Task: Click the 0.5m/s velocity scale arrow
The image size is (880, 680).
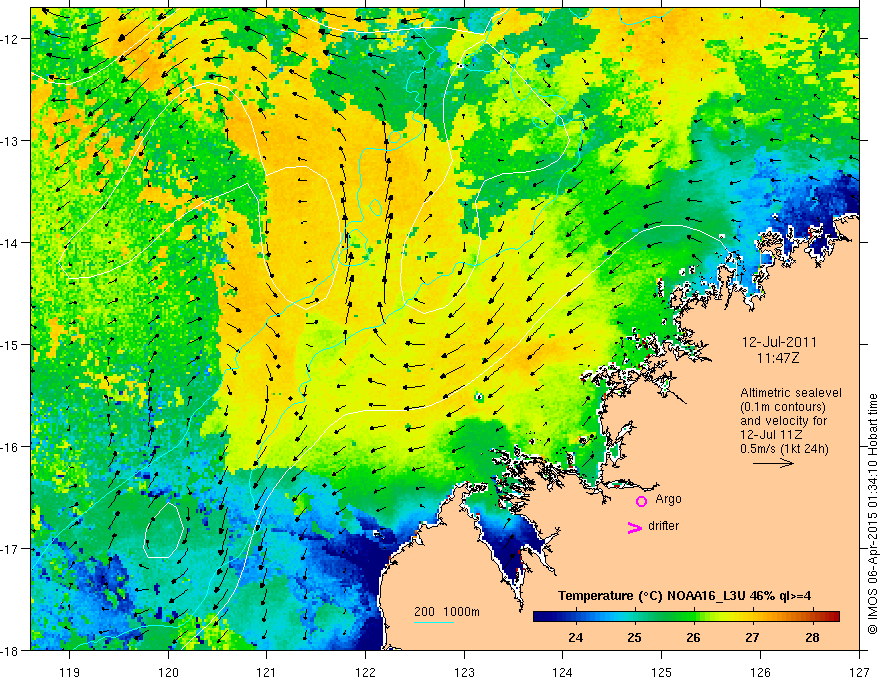Action: pyautogui.click(x=773, y=463)
